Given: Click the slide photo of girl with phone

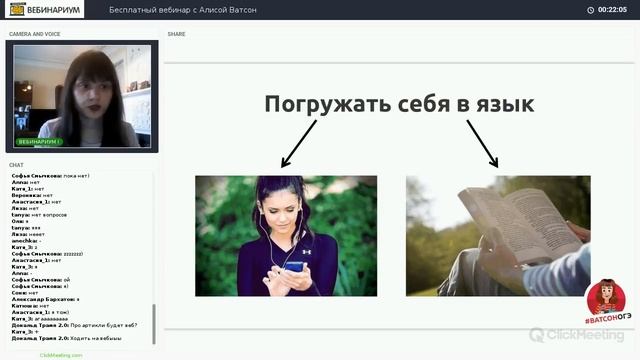Looking at the screenshot, I should pyautogui.click(x=286, y=236).
